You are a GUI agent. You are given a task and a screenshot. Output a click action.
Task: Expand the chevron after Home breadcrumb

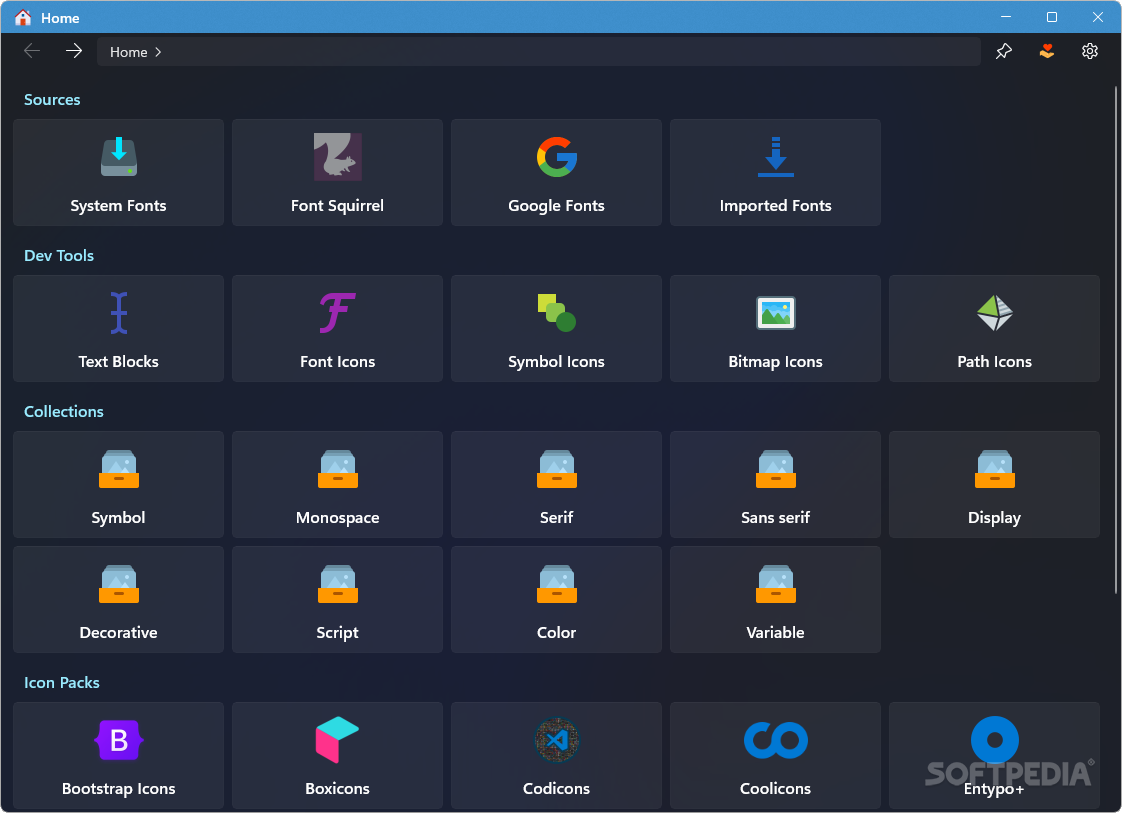(158, 52)
